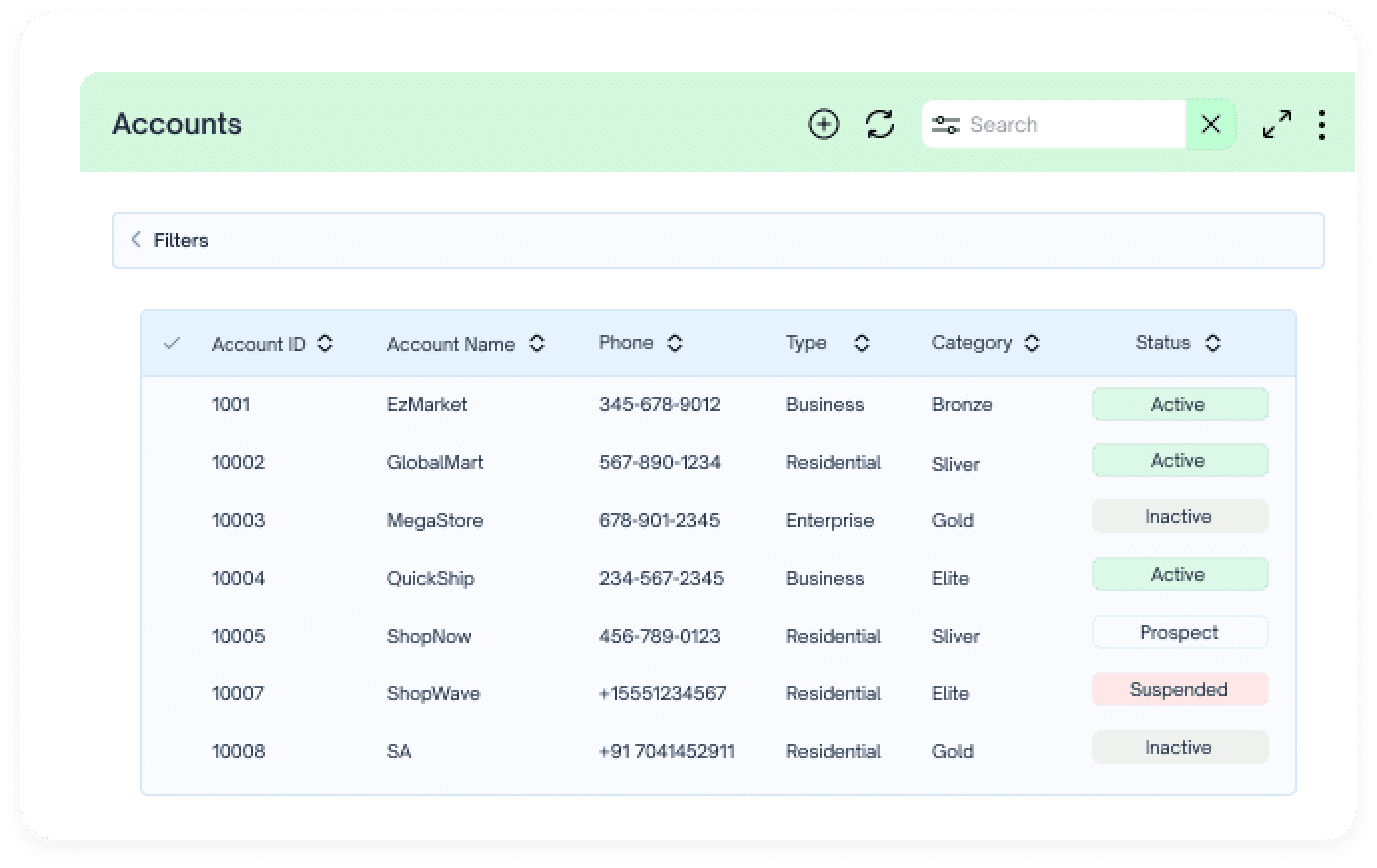Click the QuickShip account name
Image resolution: width=1377 pixels, height=868 pixels.
click(431, 578)
